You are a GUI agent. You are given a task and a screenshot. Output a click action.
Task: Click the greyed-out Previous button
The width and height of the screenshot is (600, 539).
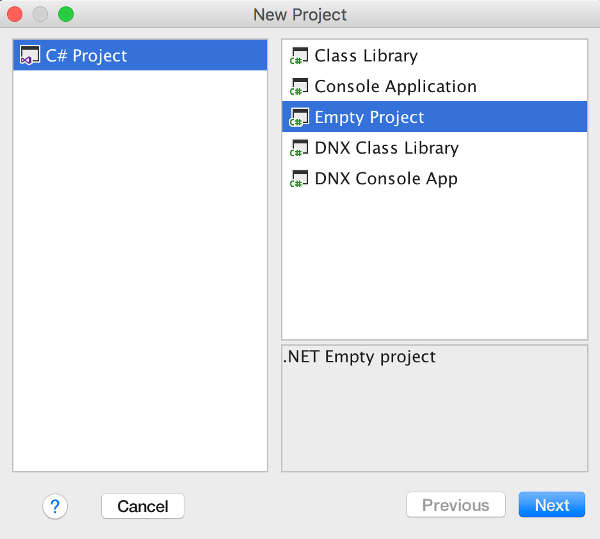coord(455,505)
